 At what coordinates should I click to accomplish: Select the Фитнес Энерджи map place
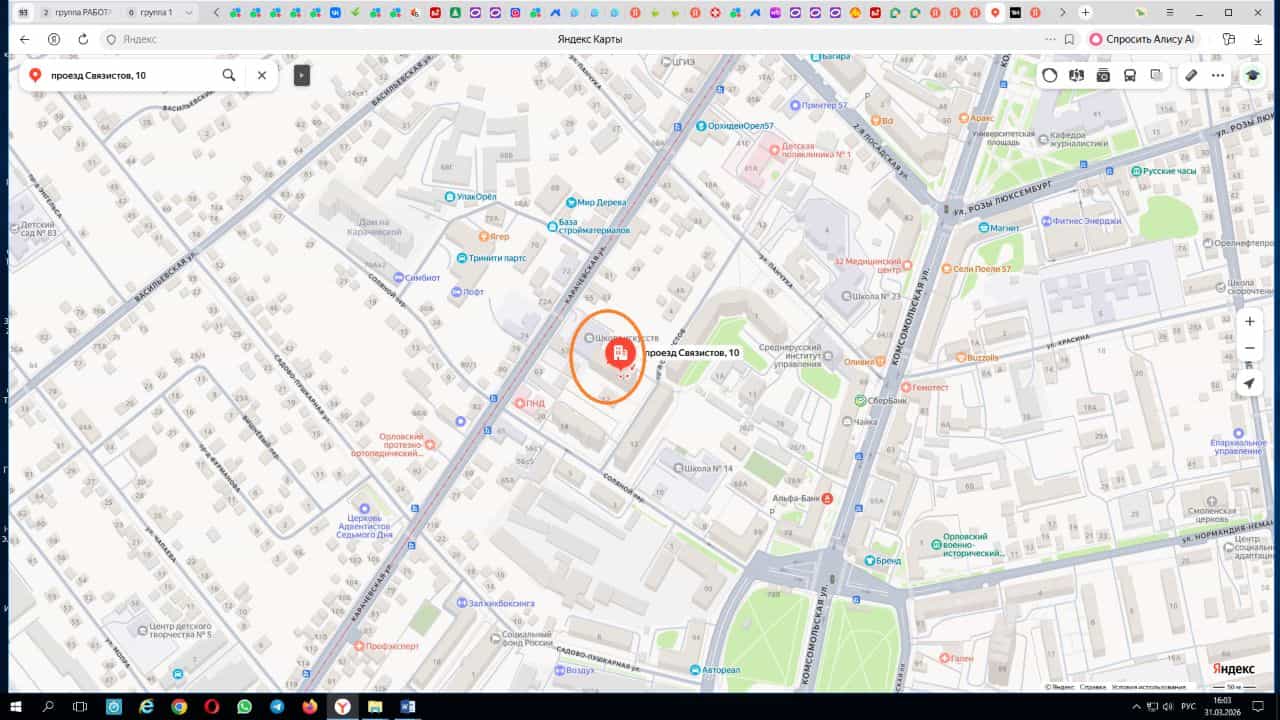coord(1079,221)
